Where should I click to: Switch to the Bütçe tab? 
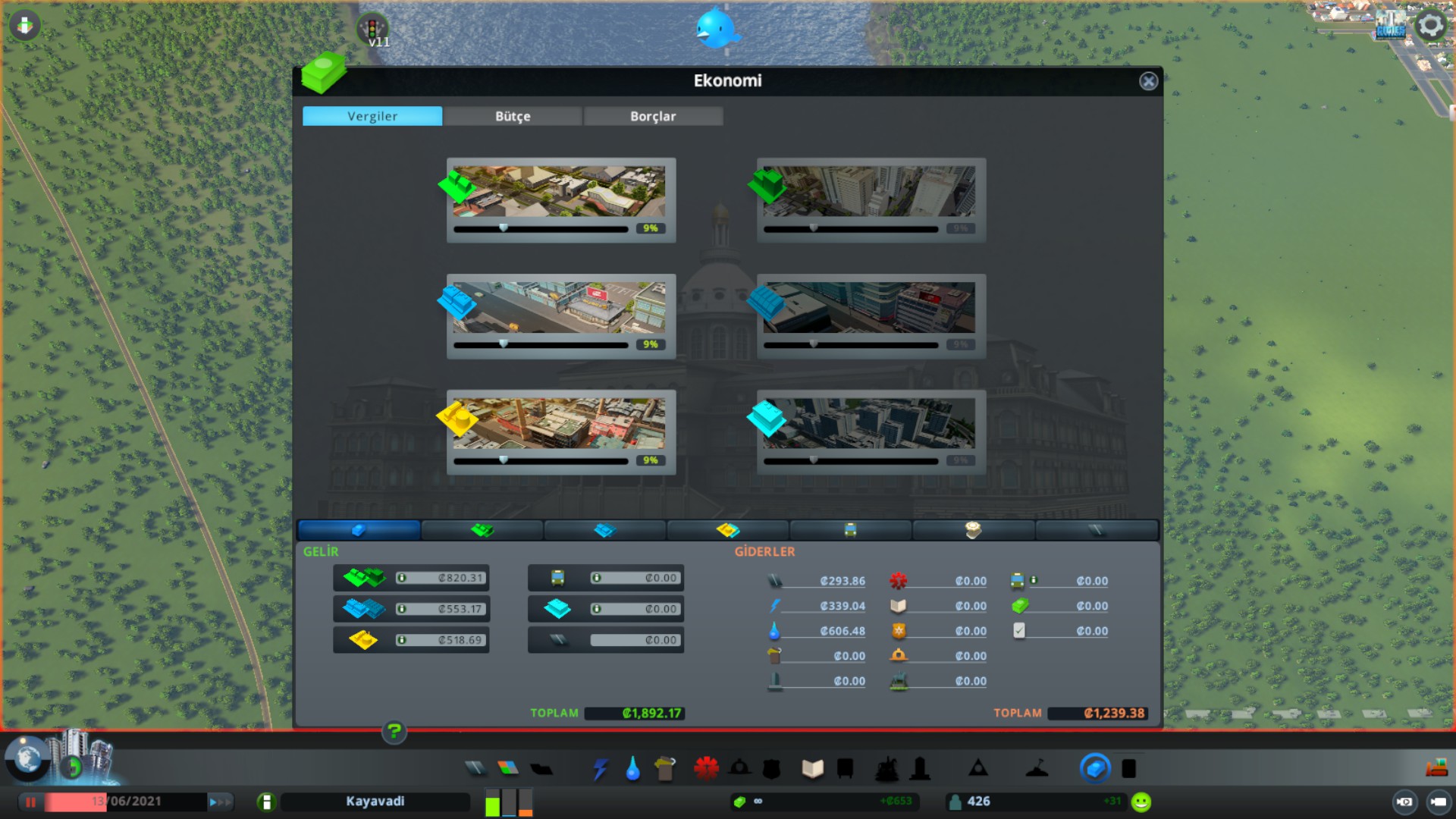513,116
